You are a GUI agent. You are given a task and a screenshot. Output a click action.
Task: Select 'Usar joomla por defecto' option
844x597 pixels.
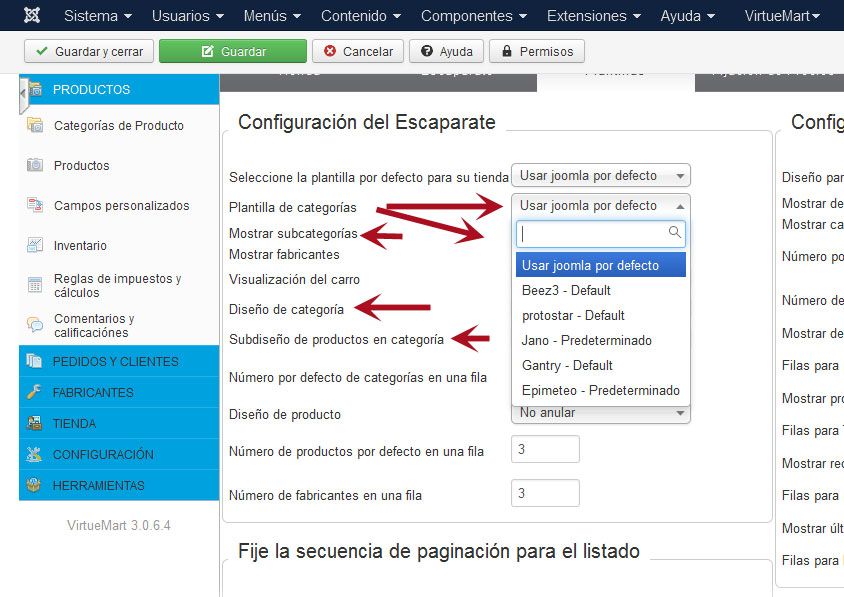(601, 265)
